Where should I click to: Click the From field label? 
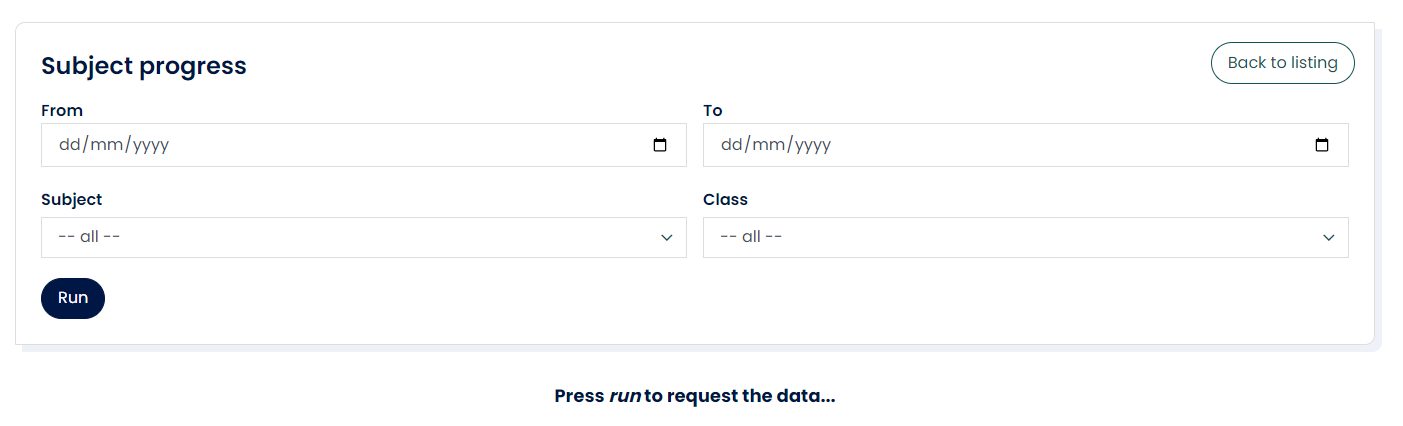(62, 110)
